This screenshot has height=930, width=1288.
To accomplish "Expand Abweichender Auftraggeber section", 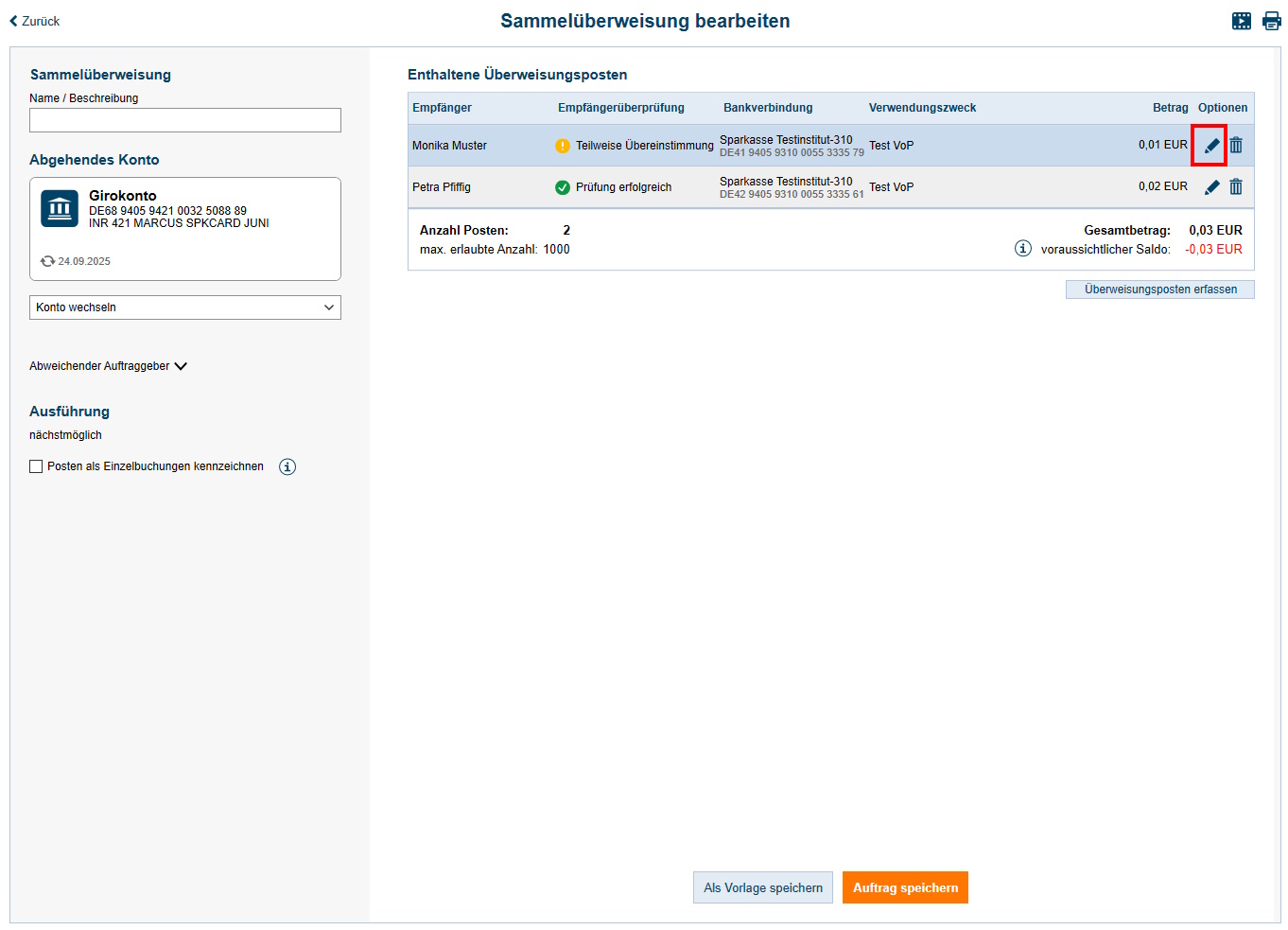I will [x=108, y=366].
